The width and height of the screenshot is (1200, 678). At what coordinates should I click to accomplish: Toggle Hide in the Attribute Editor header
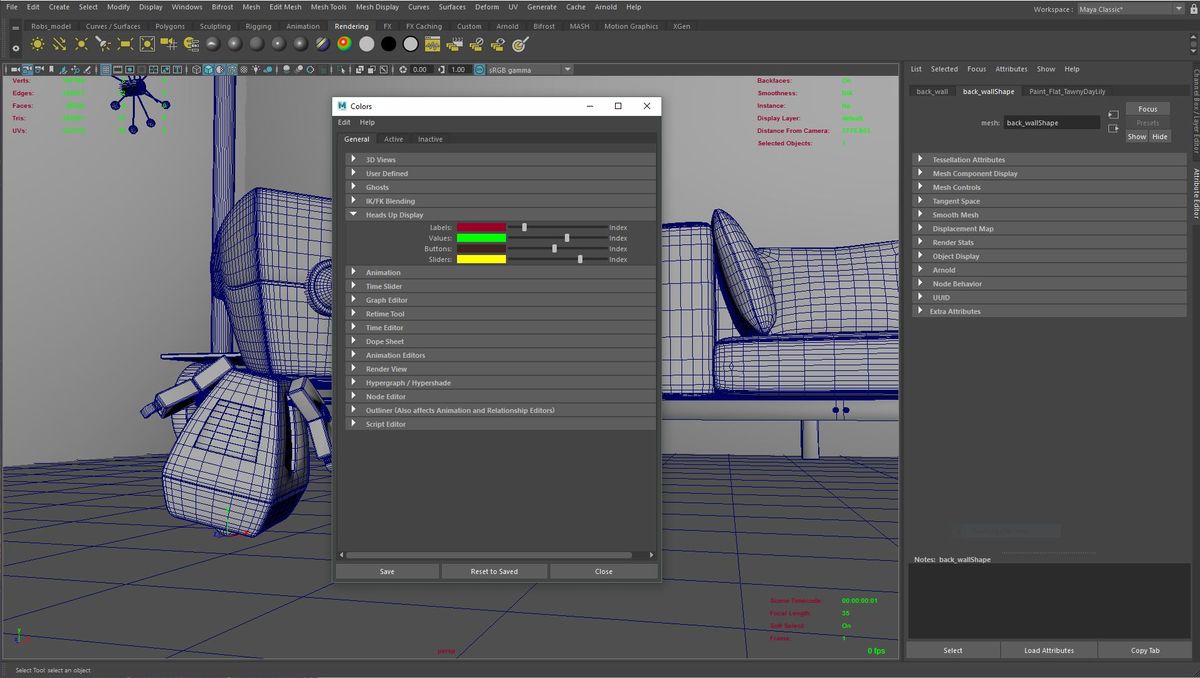[1160, 136]
